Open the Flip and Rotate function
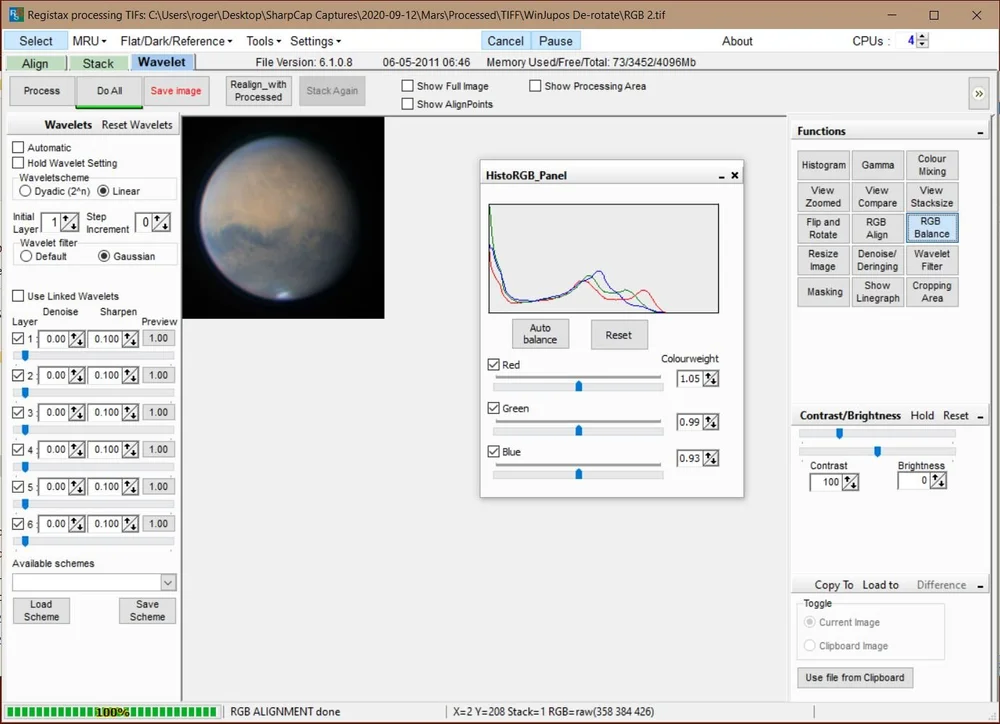This screenshot has width=1000, height=724. (823, 228)
